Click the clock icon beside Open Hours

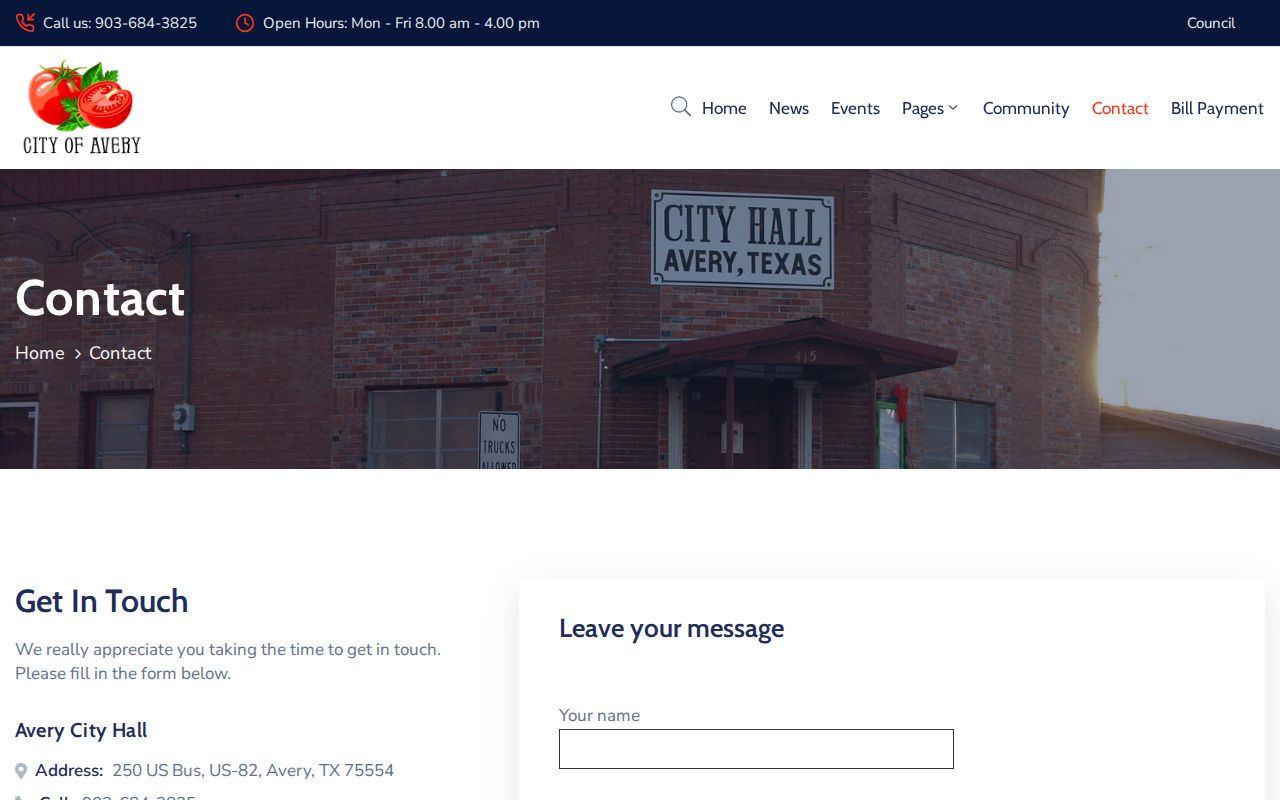245,23
